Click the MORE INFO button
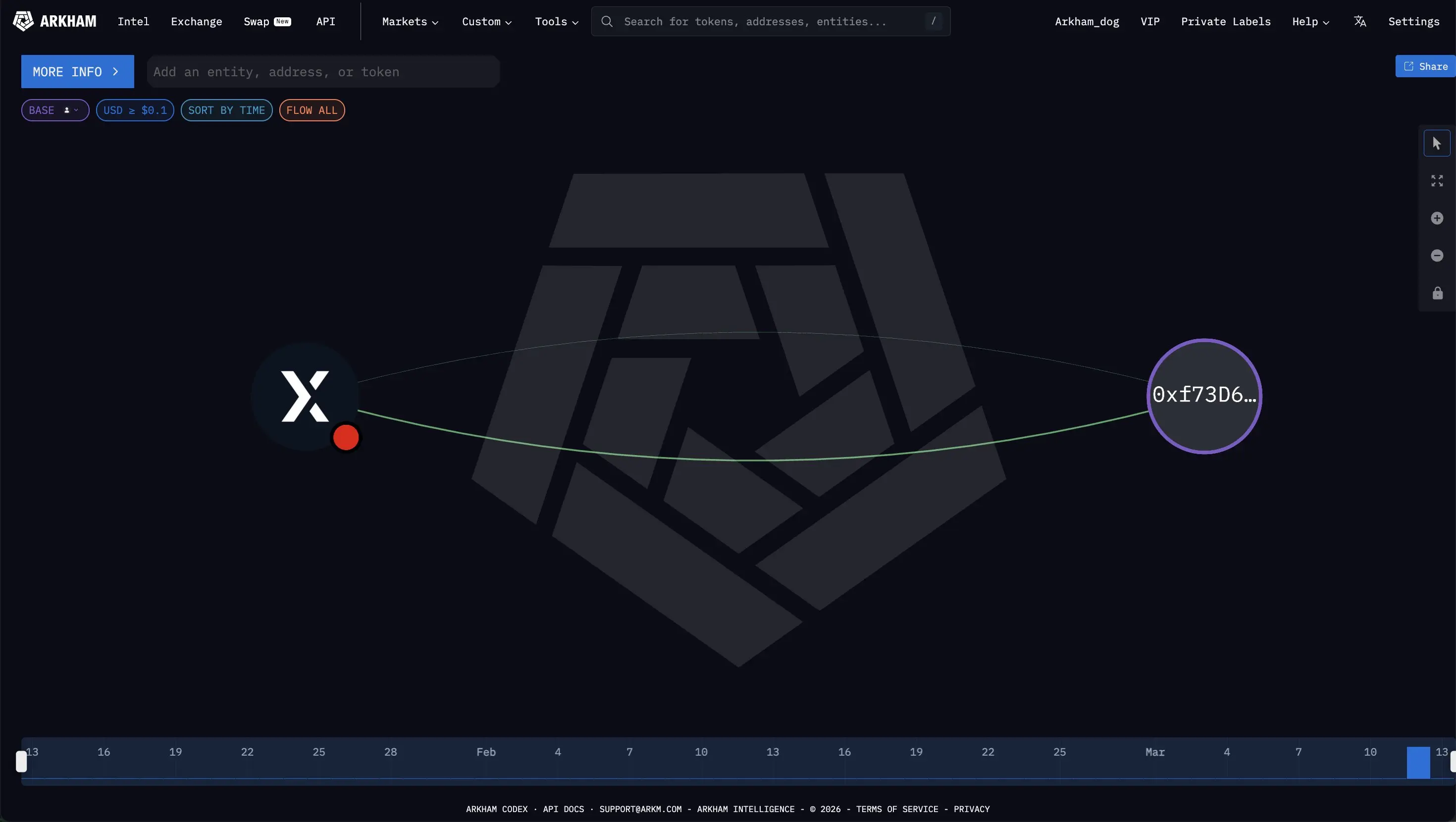Screen dimensions: 1456x822 tap(77, 72)
